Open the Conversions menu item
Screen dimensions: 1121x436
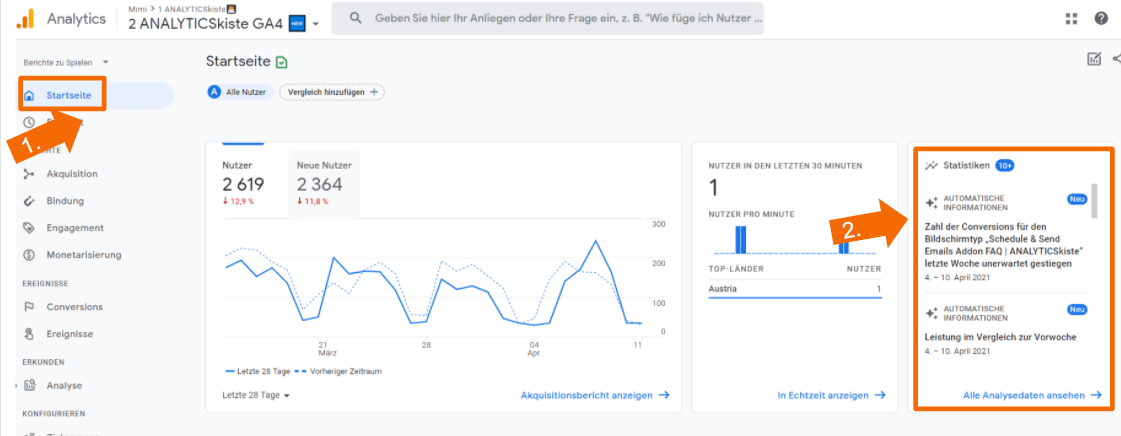point(74,307)
